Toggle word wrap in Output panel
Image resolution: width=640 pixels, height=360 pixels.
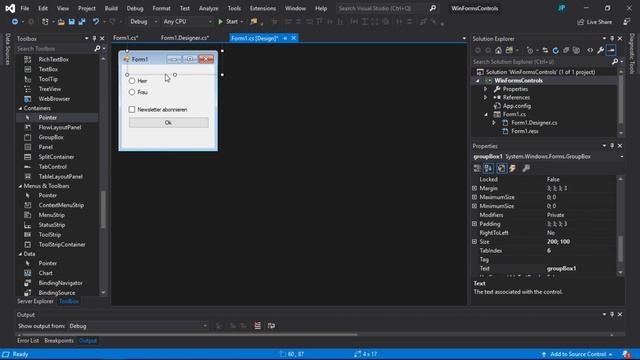click(x=271, y=326)
